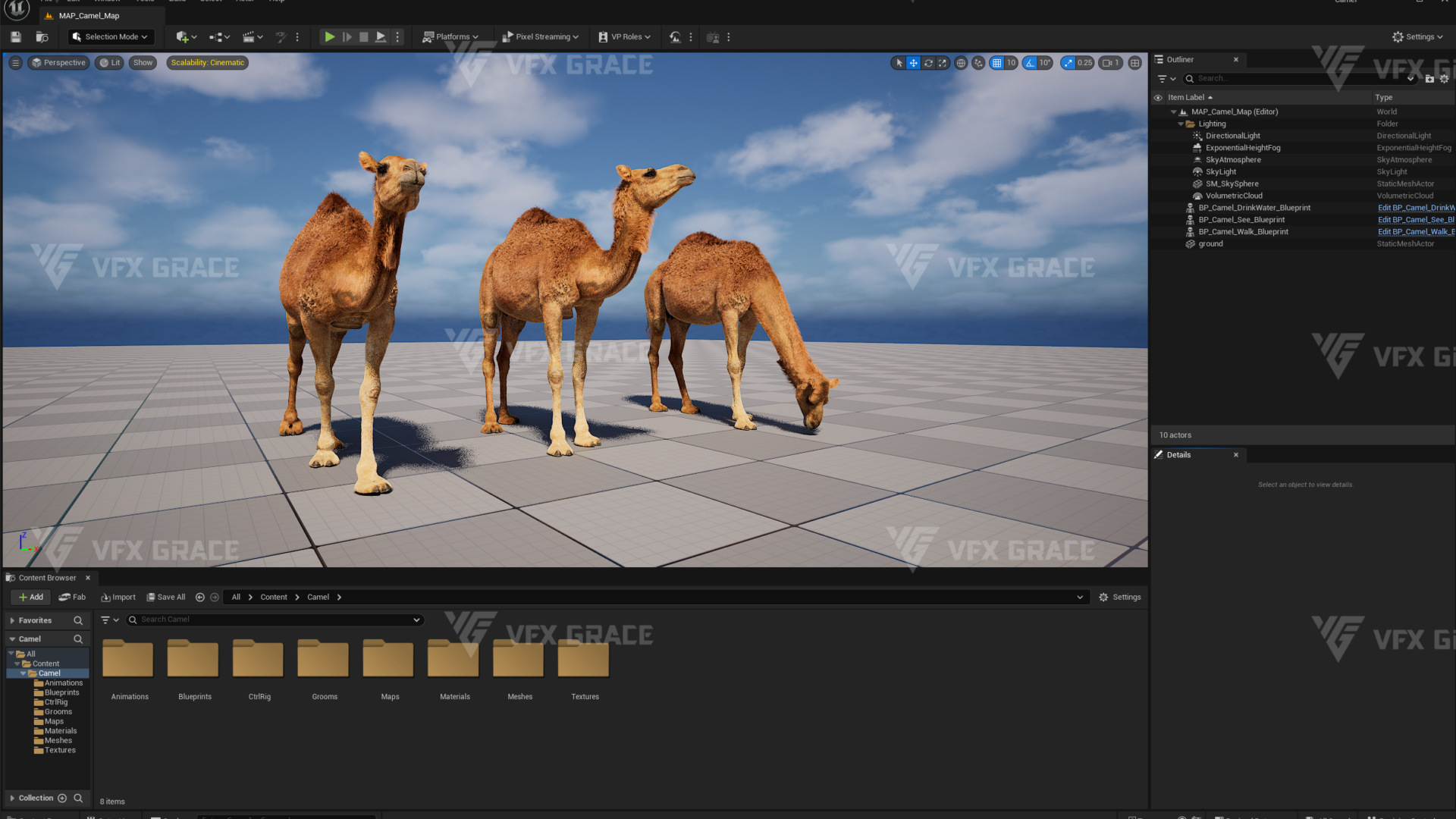Open the viewport options hamburger menu
This screenshot has height=819, width=1456.
click(15, 63)
